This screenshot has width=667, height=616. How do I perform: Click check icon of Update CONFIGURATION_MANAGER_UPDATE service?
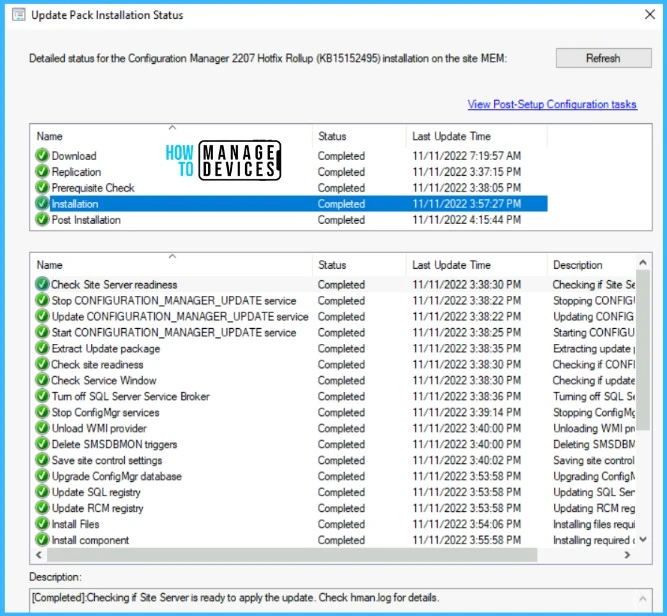(x=42, y=316)
